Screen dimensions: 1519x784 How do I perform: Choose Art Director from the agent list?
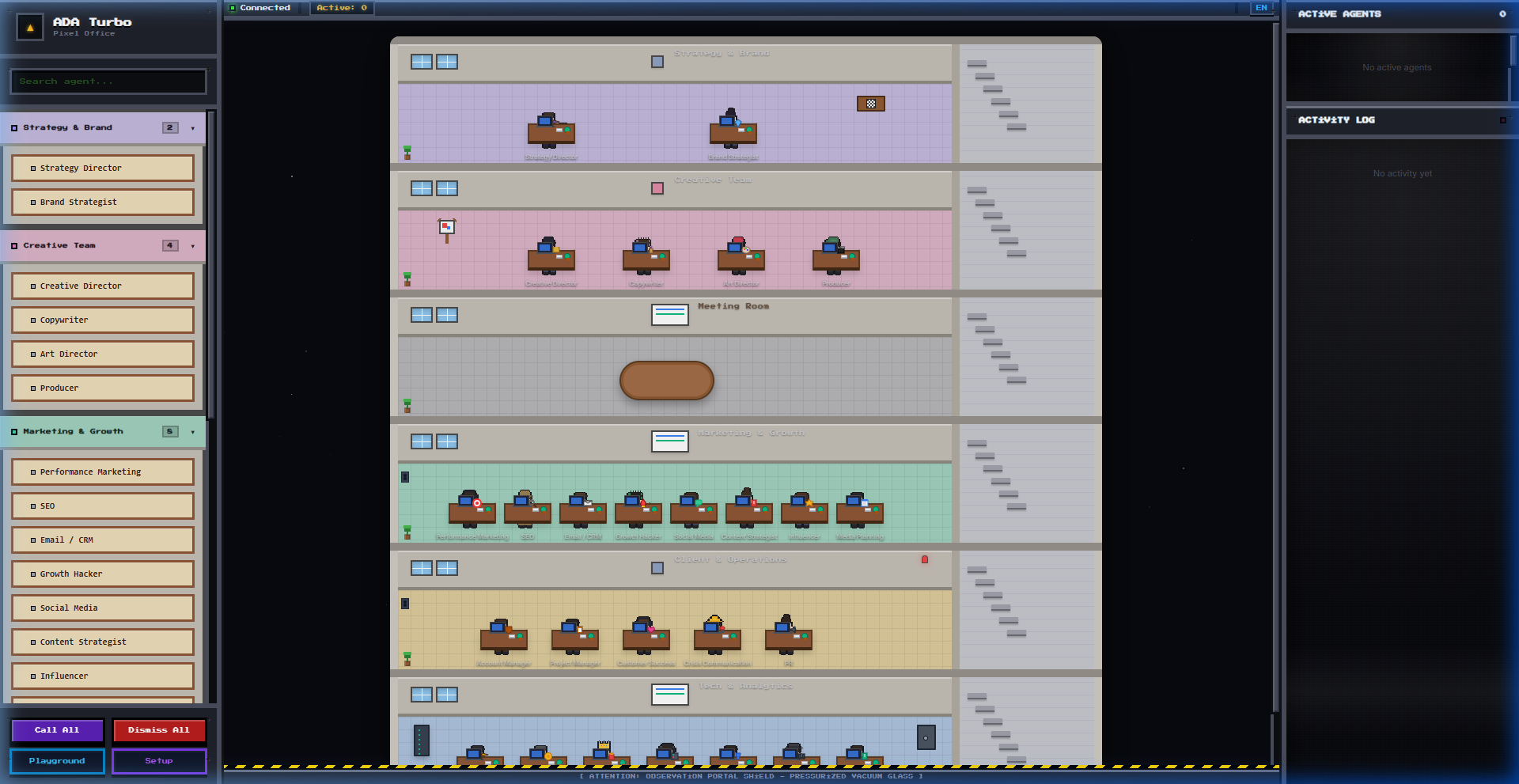click(103, 354)
